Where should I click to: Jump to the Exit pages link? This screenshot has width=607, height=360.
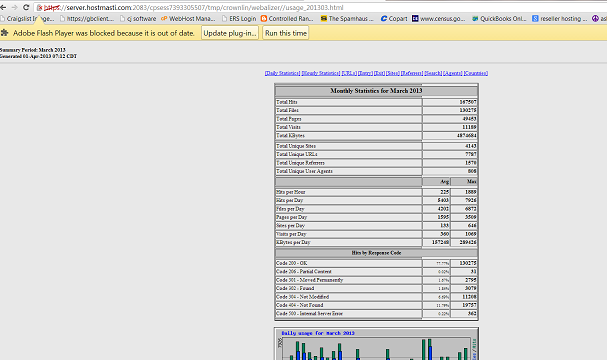point(379,73)
